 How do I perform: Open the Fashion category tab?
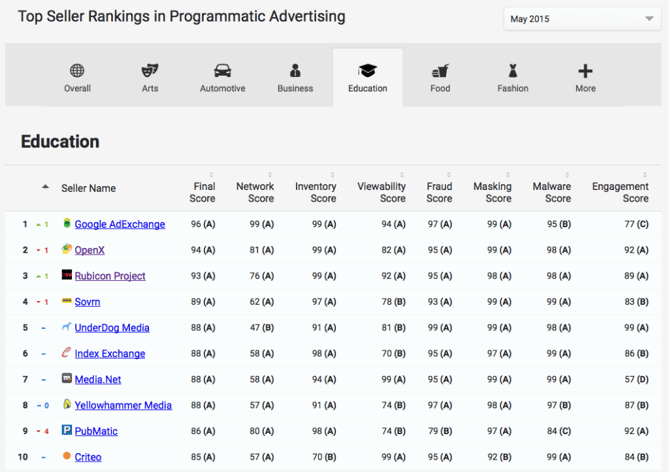(512, 78)
